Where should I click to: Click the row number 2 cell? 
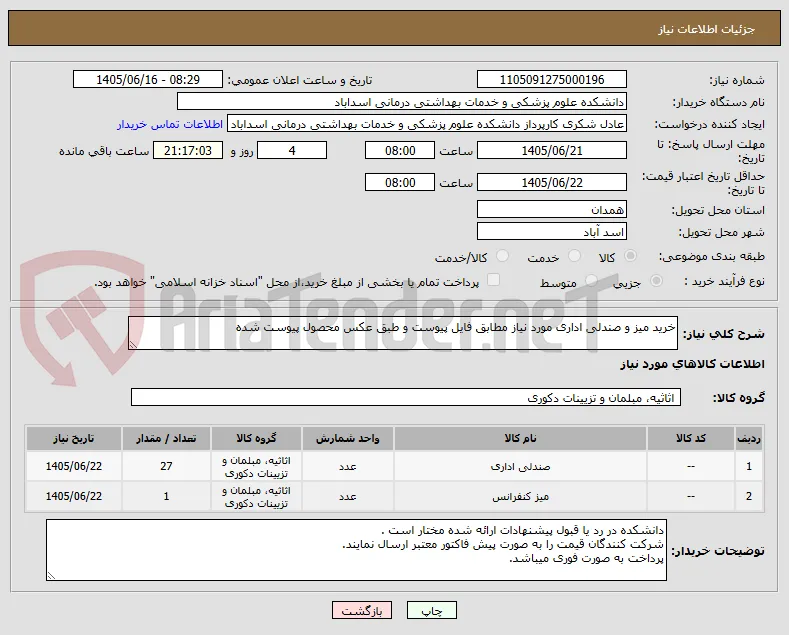coord(749,497)
